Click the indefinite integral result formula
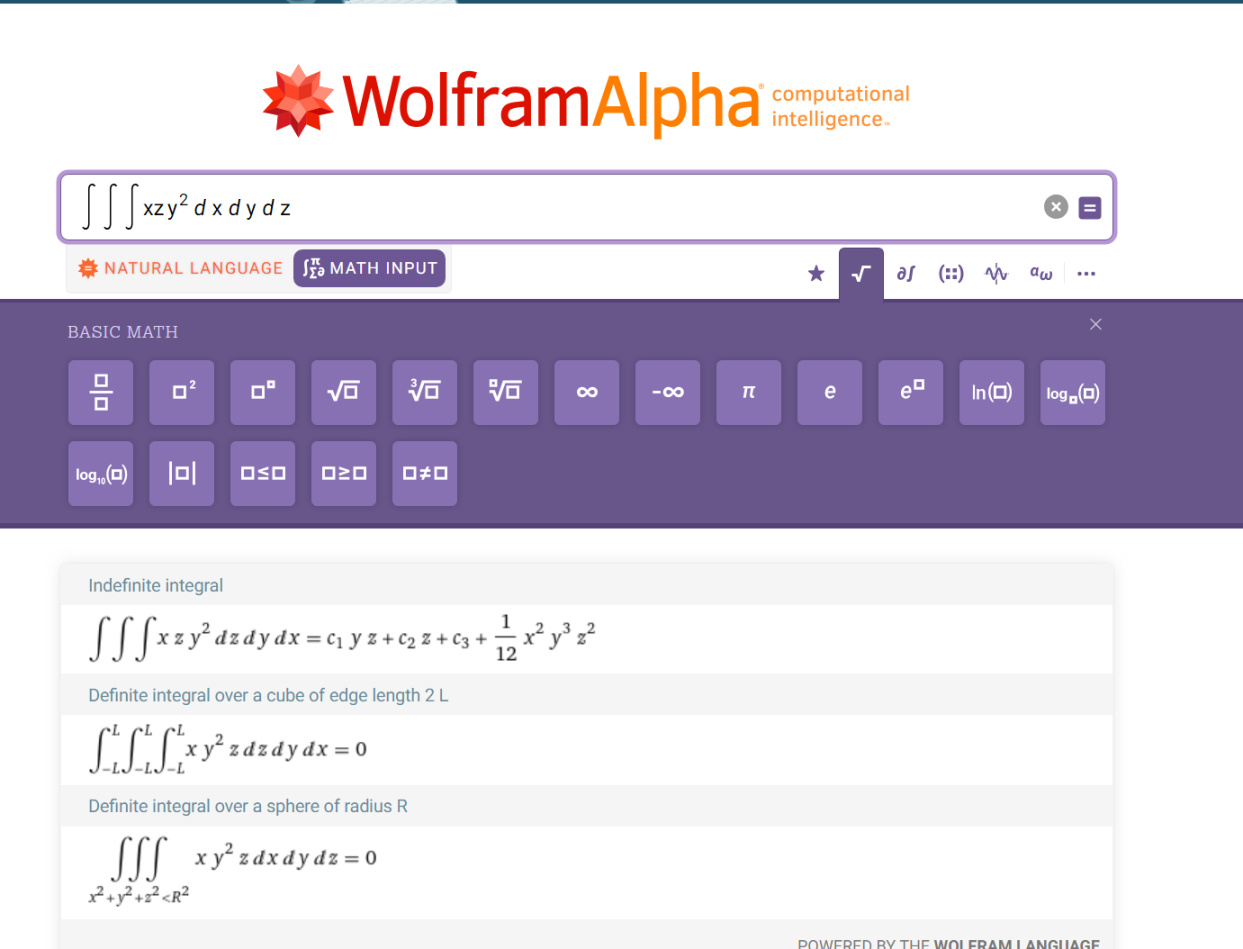Screen dimensions: 1243x949 [343, 639]
